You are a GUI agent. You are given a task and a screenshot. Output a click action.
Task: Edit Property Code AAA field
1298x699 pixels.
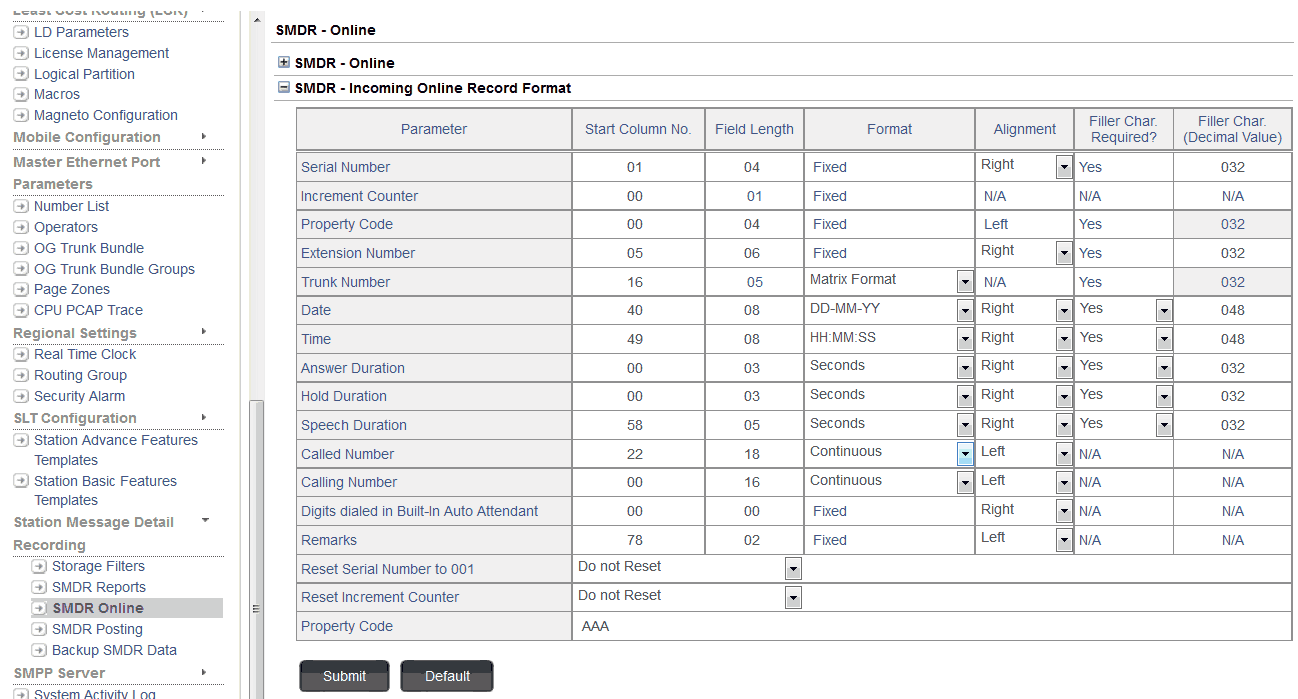932,626
